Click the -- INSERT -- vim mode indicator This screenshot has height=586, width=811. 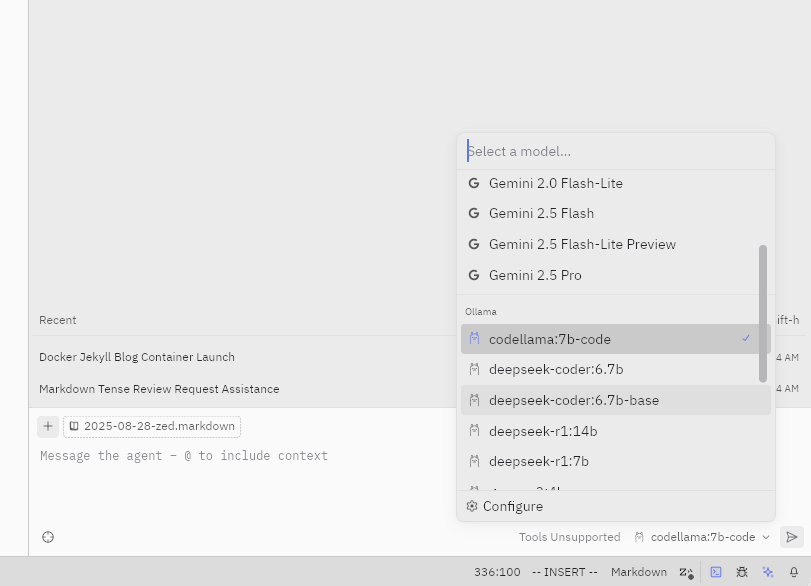click(565, 572)
